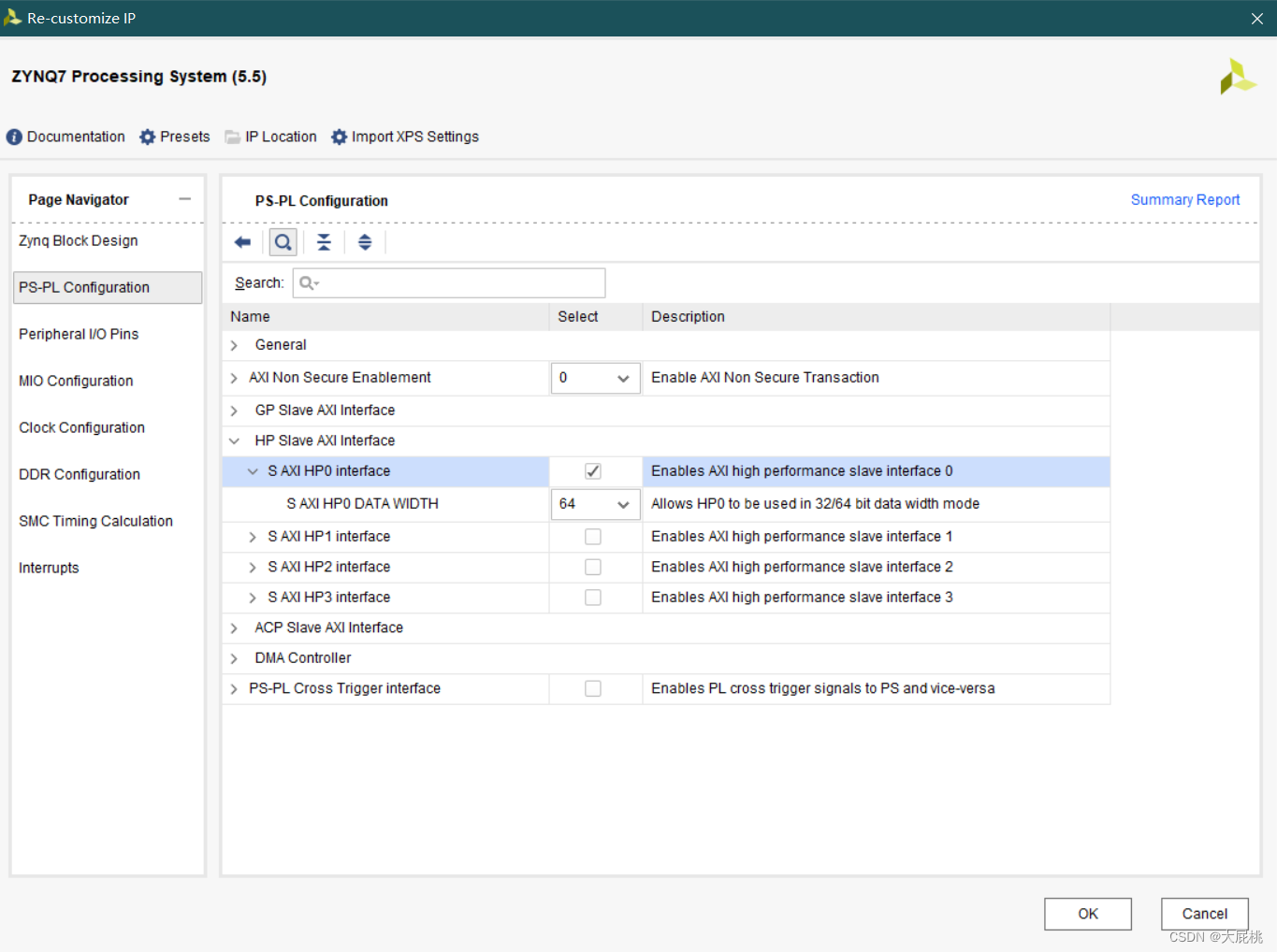Expand PS-PL Cross Trigger interface row
Image resolution: width=1277 pixels, height=952 pixels.
tap(234, 688)
